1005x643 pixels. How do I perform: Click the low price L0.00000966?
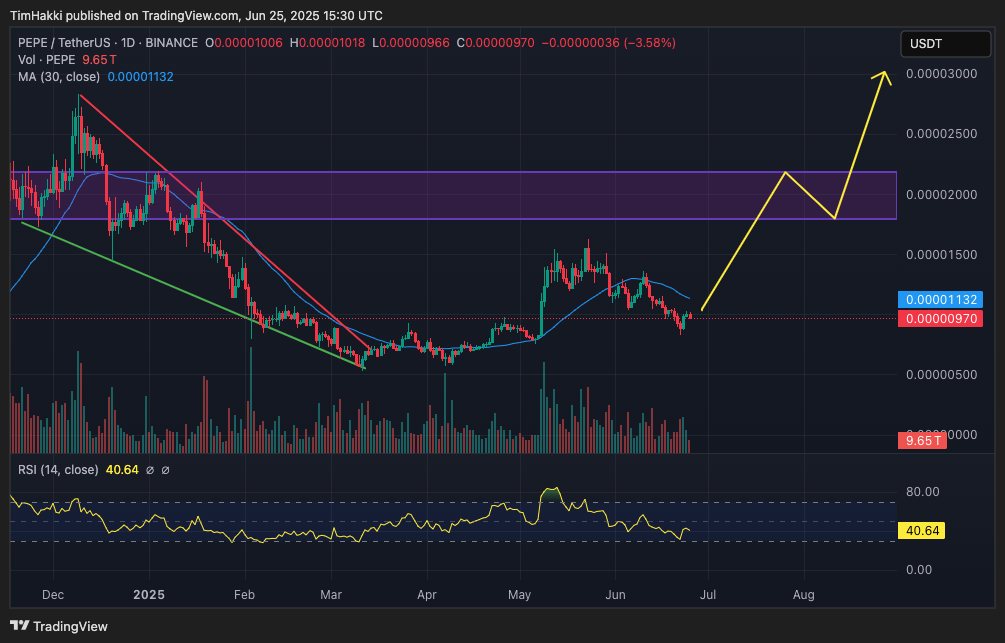click(410, 43)
